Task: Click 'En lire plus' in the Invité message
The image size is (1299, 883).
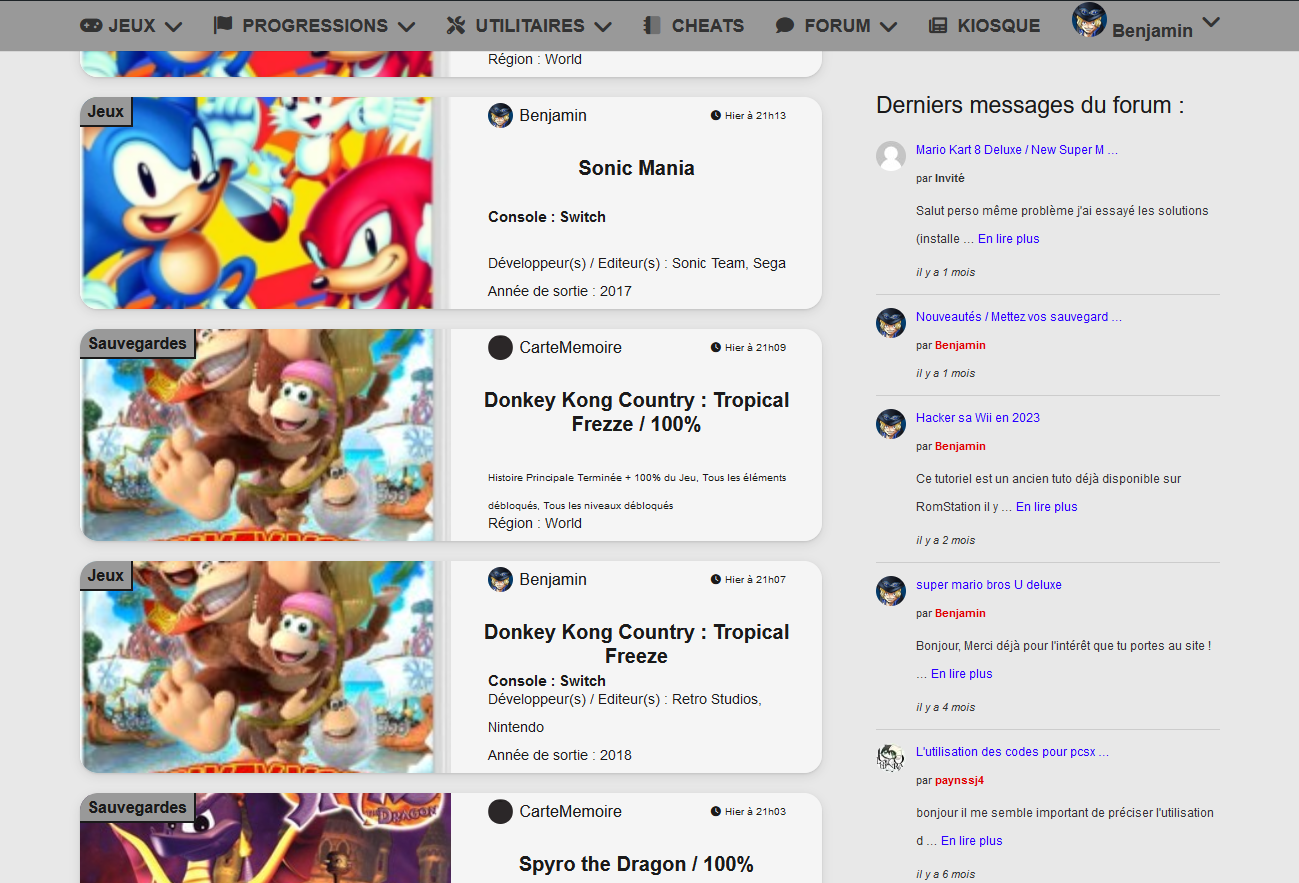Action: (x=1008, y=239)
